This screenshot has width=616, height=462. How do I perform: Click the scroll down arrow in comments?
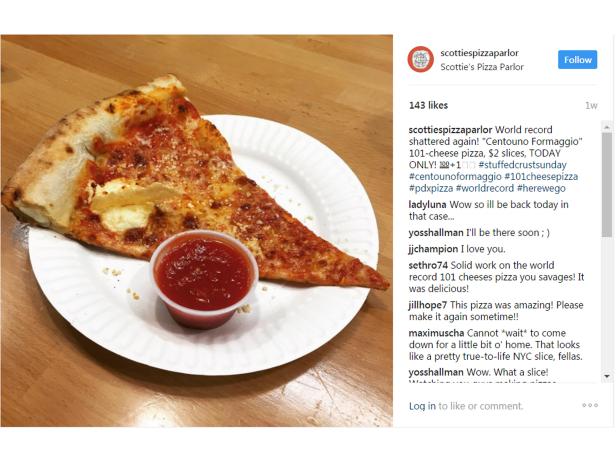[x=607, y=376]
